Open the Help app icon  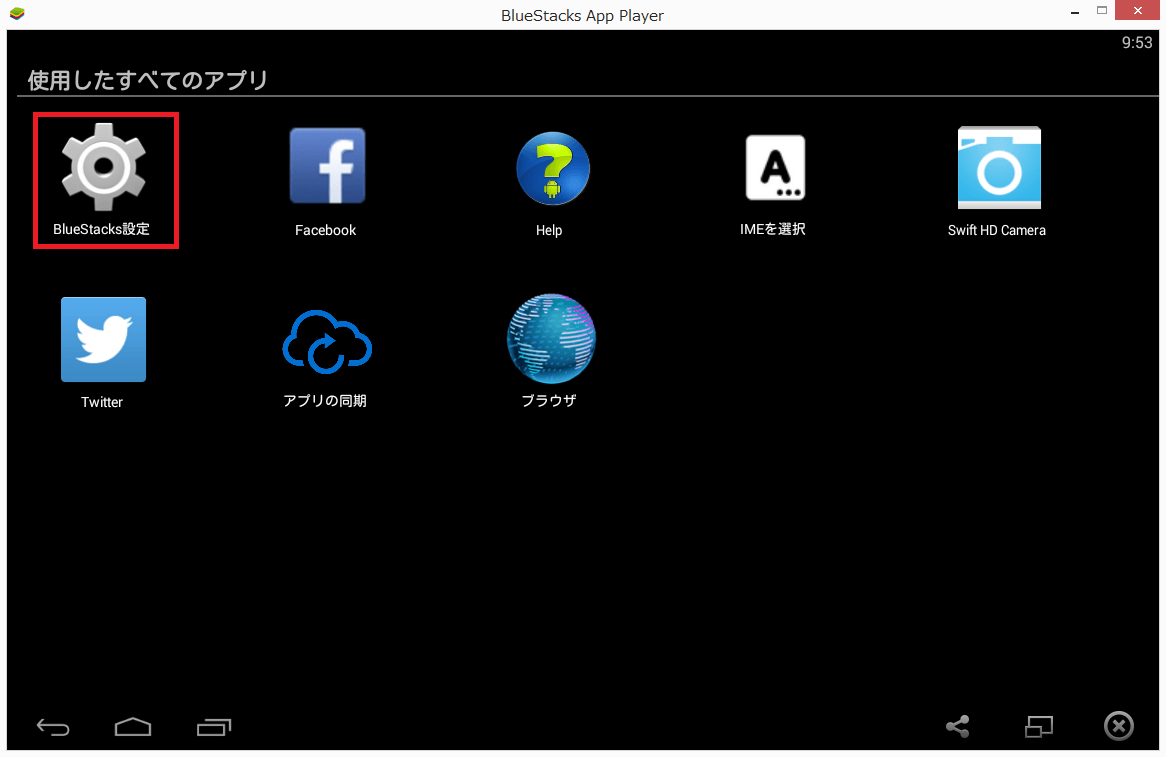tap(553, 169)
